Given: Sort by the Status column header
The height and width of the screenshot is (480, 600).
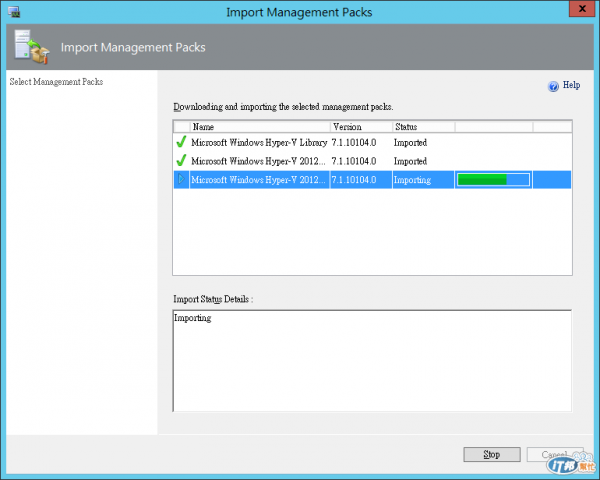Looking at the screenshot, I should click(x=424, y=127).
